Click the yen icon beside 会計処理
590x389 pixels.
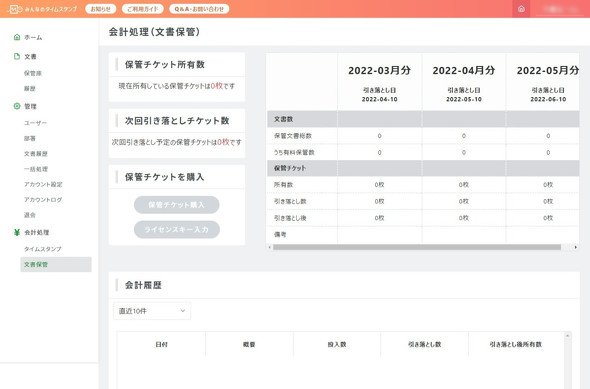tap(17, 232)
